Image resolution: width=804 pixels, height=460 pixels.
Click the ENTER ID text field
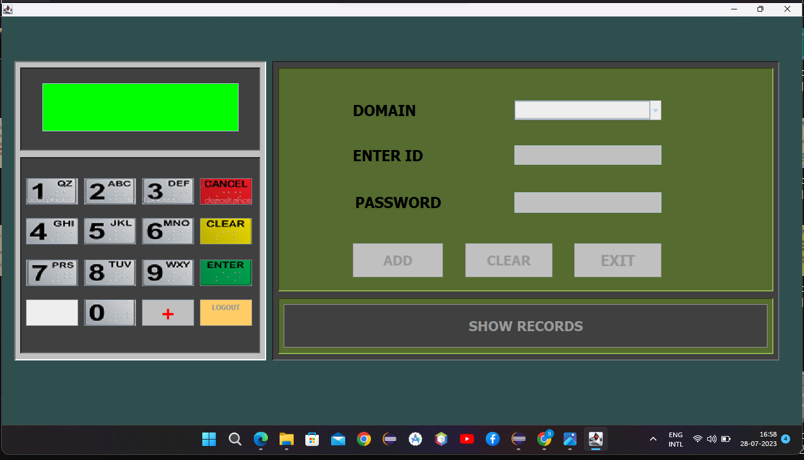tap(588, 155)
